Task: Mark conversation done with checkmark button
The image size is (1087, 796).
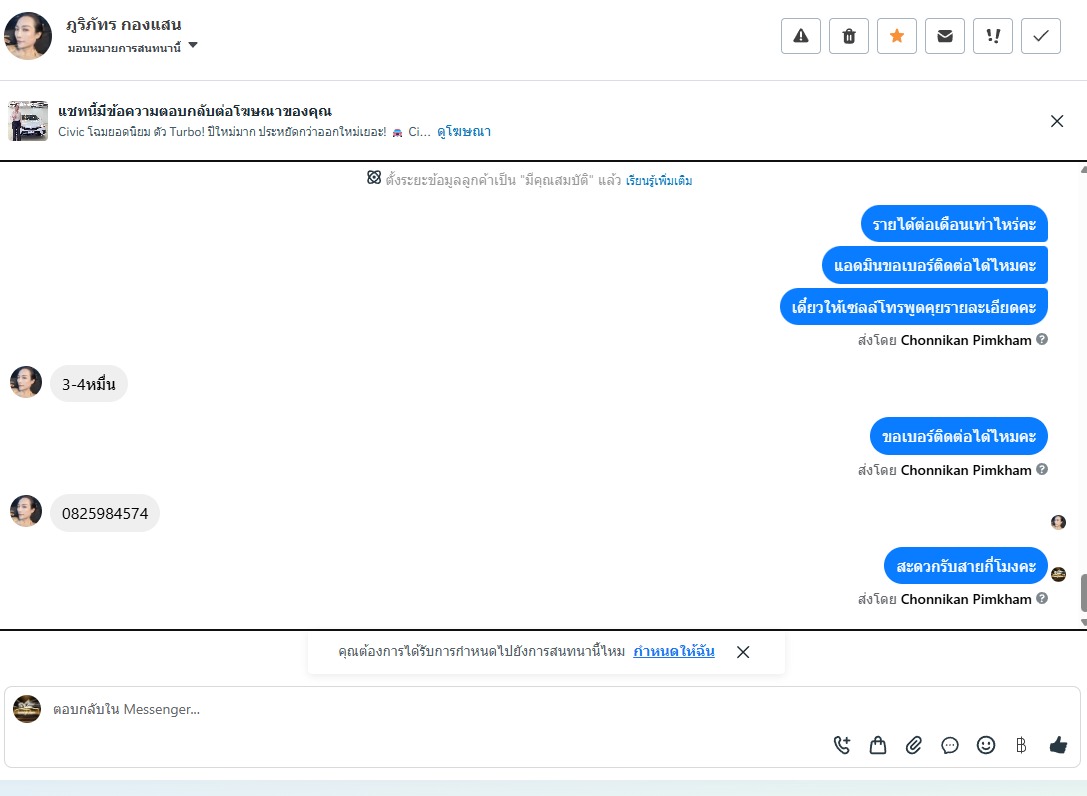Action: 1041,36
